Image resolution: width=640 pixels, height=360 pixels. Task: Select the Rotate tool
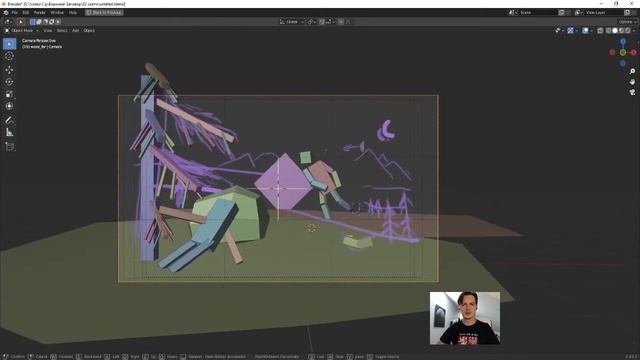coord(9,82)
